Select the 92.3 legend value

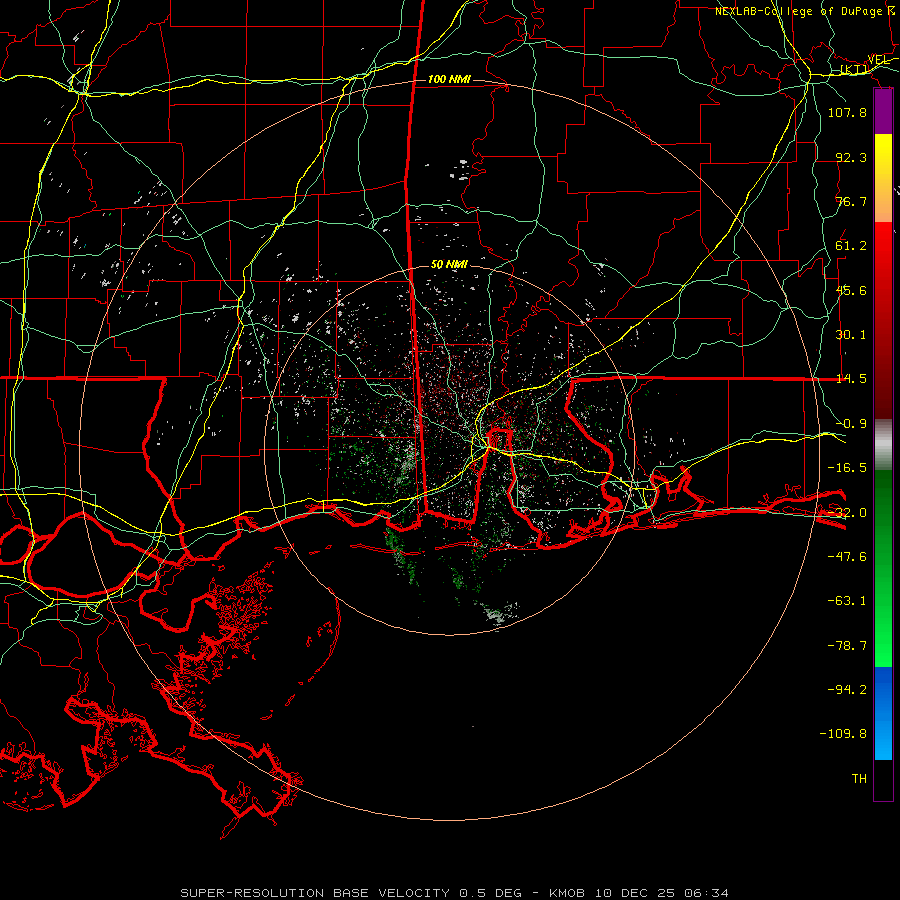851,157
